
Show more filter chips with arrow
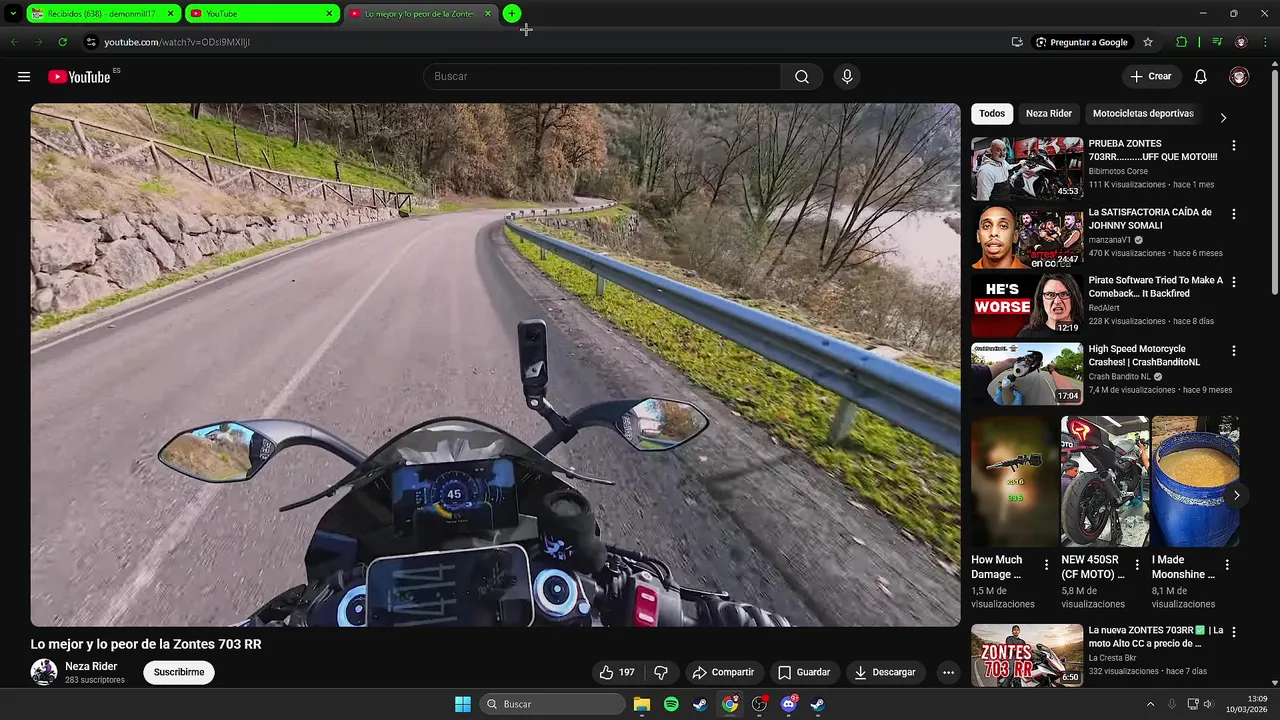tap(1223, 117)
